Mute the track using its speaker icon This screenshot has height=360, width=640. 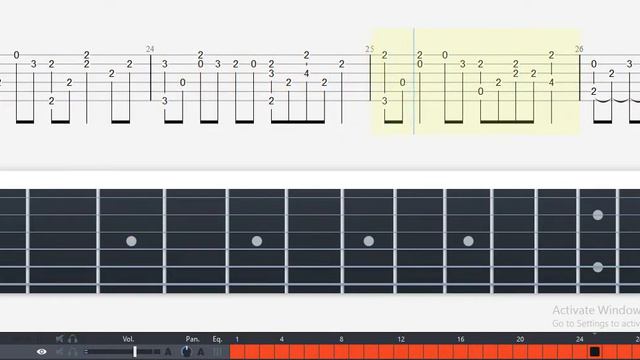pyautogui.click(x=60, y=352)
